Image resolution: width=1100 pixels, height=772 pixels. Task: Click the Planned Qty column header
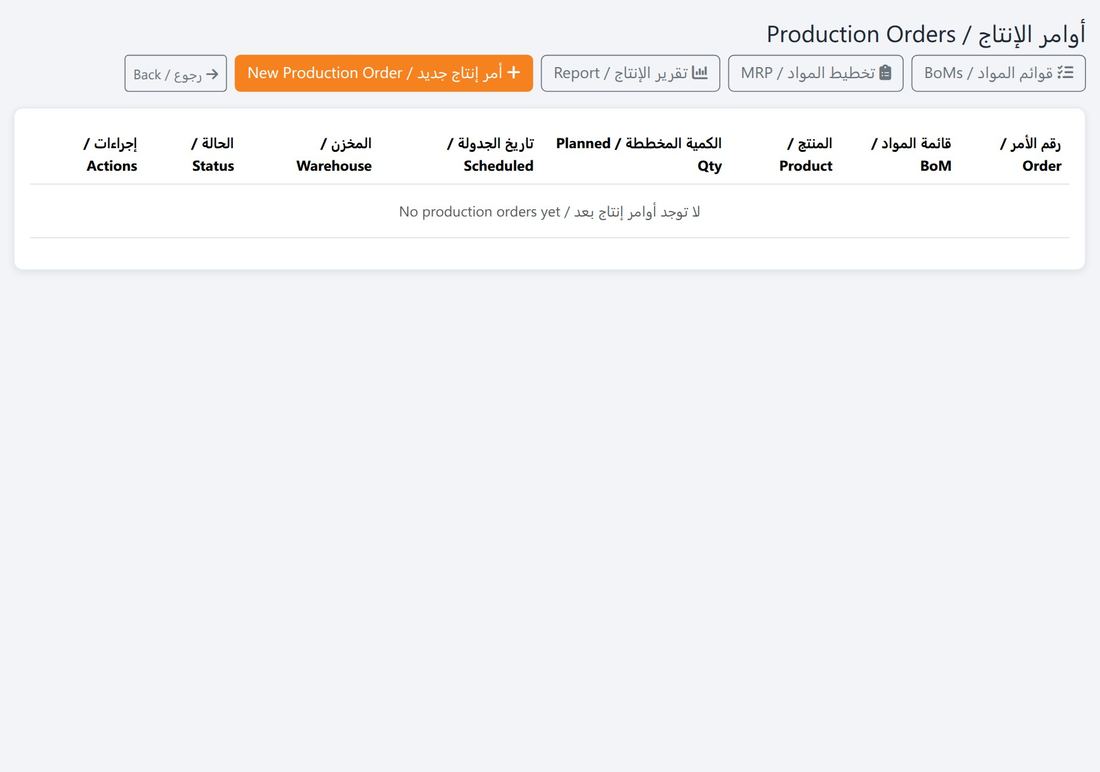coord(638,154)
